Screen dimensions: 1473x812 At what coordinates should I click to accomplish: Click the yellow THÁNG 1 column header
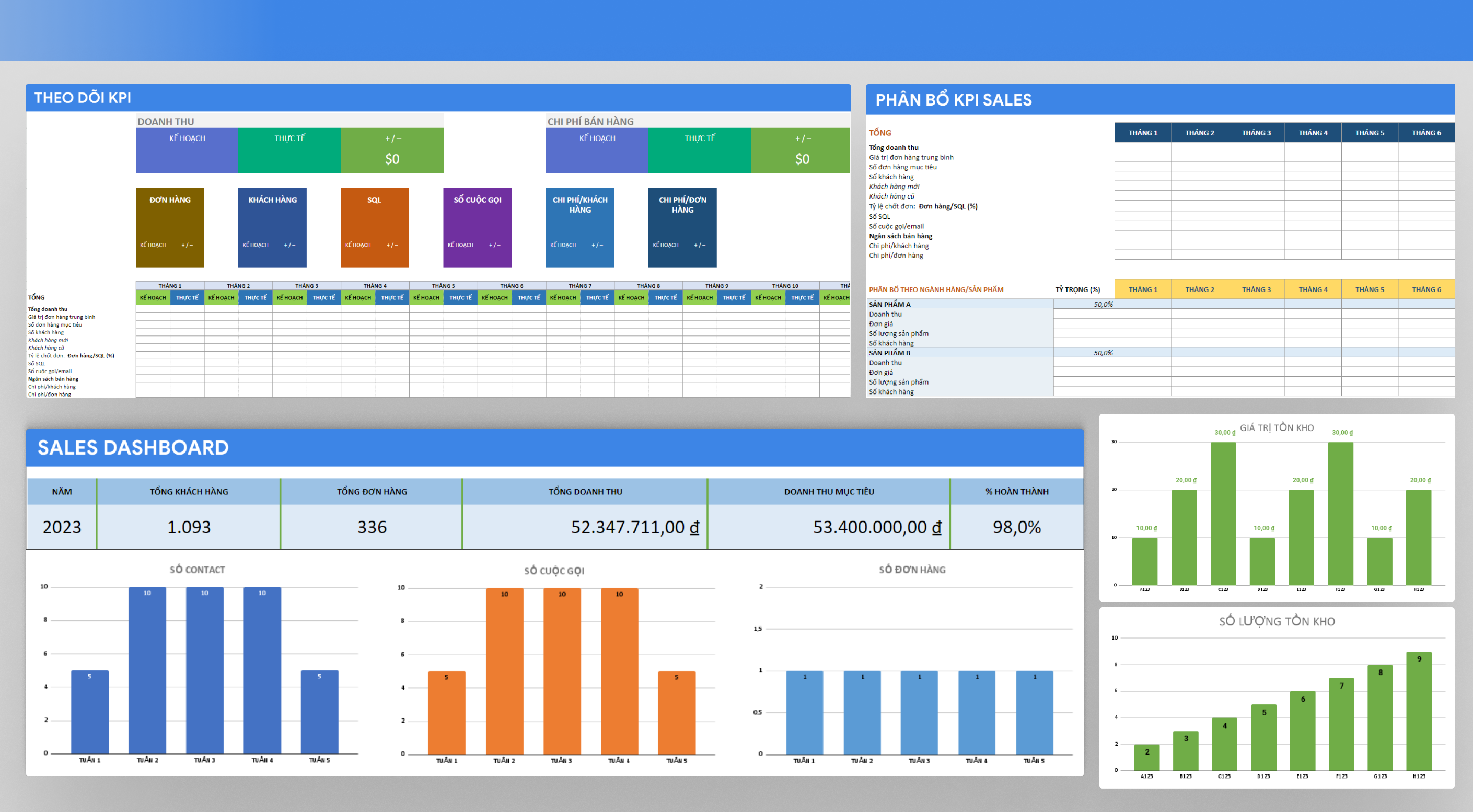click(x=1142, y=289)
